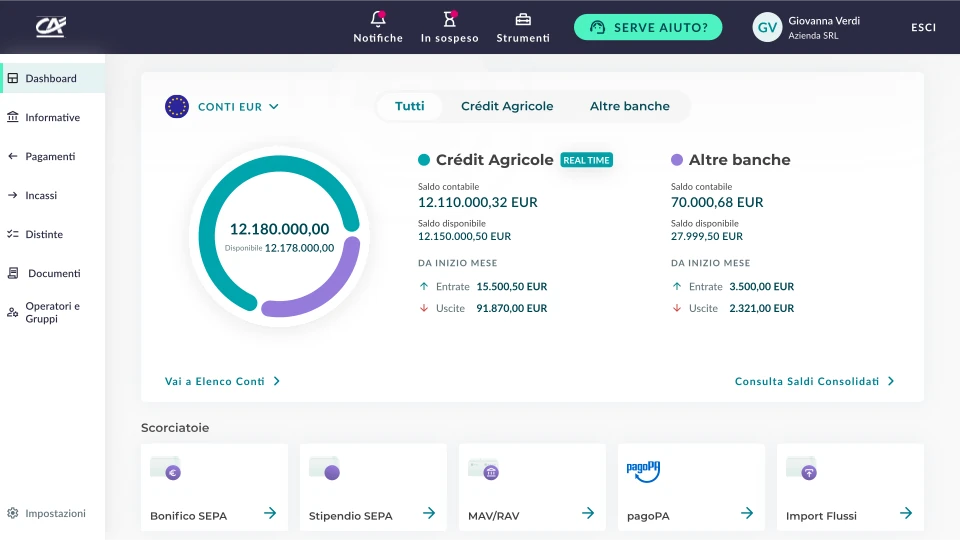Image resolution: width=960 pixels, height=540 pixels.
Task: Click the 12.110.000,32 EUR balance
Action: click(478, 202)
